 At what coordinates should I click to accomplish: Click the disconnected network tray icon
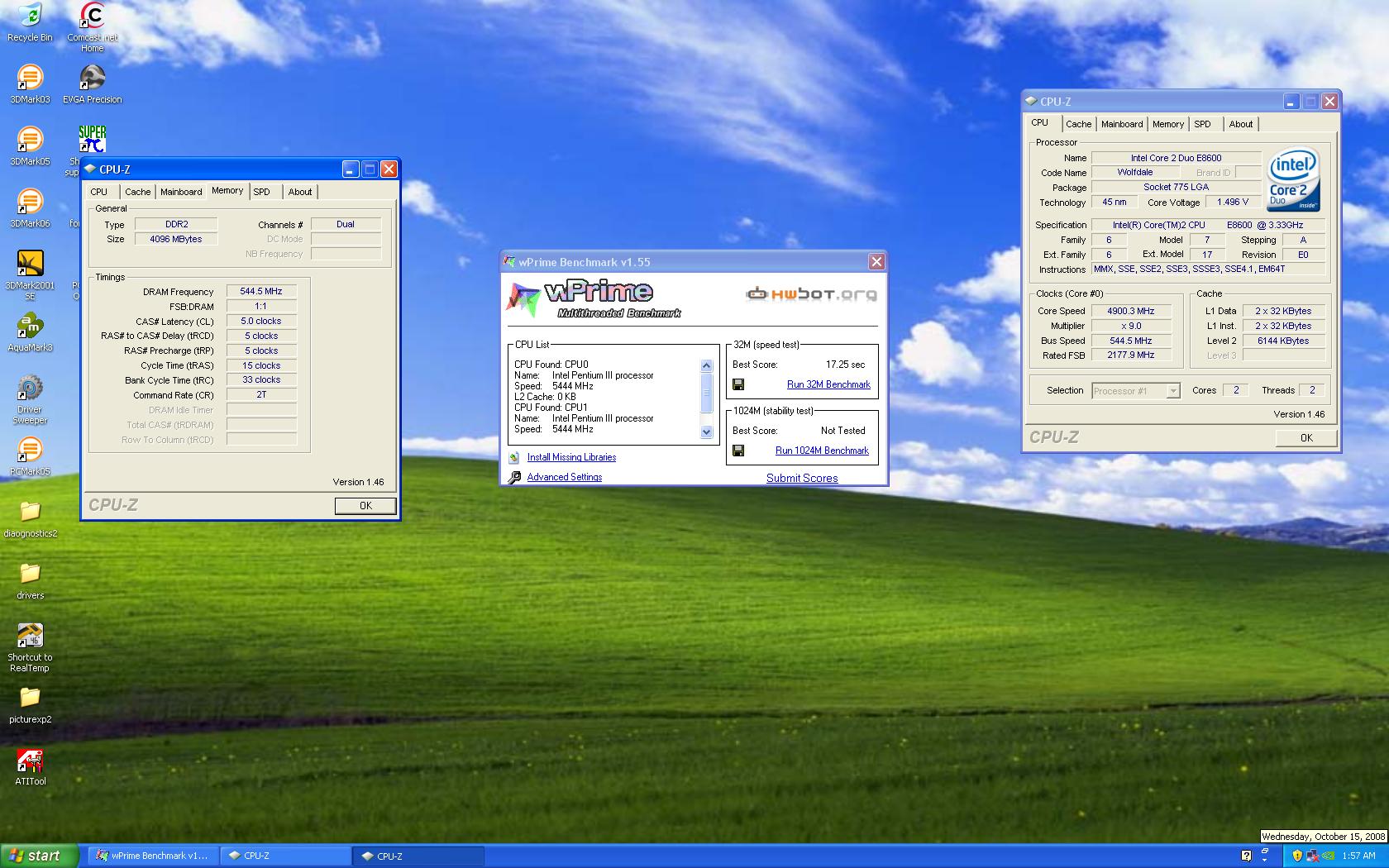coord(1312,856)
